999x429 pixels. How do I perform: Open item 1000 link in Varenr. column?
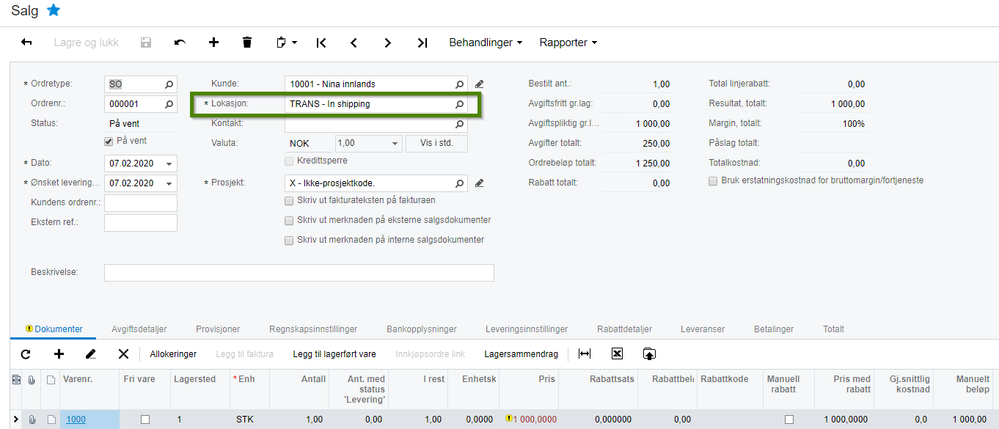click(76, 420)
